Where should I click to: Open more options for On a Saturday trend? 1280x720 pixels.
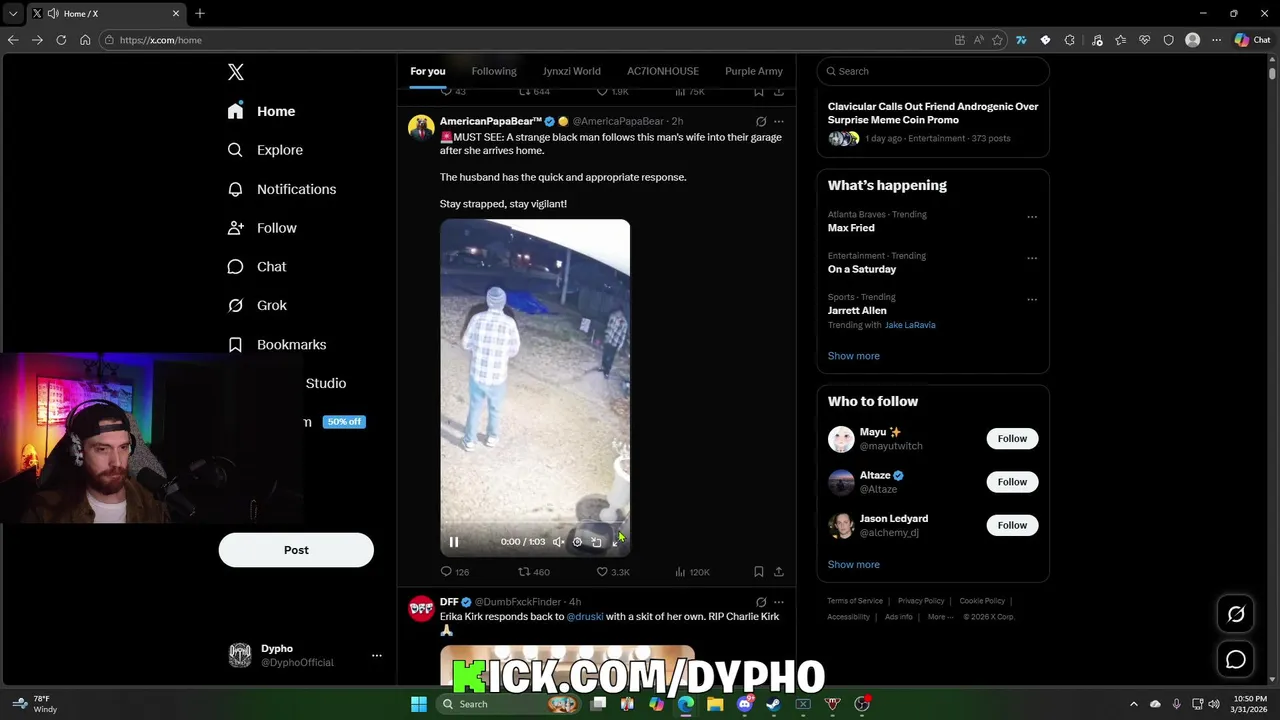coord(1032,258)
